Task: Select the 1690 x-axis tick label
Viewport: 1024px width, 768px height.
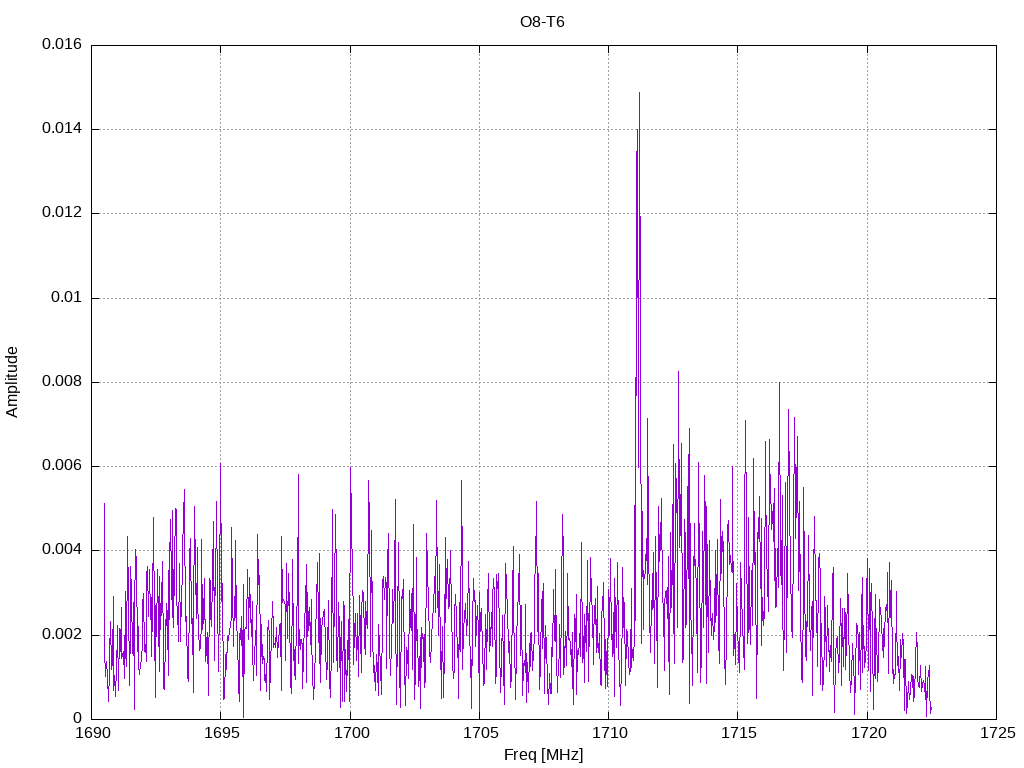Action: point(92,734)
